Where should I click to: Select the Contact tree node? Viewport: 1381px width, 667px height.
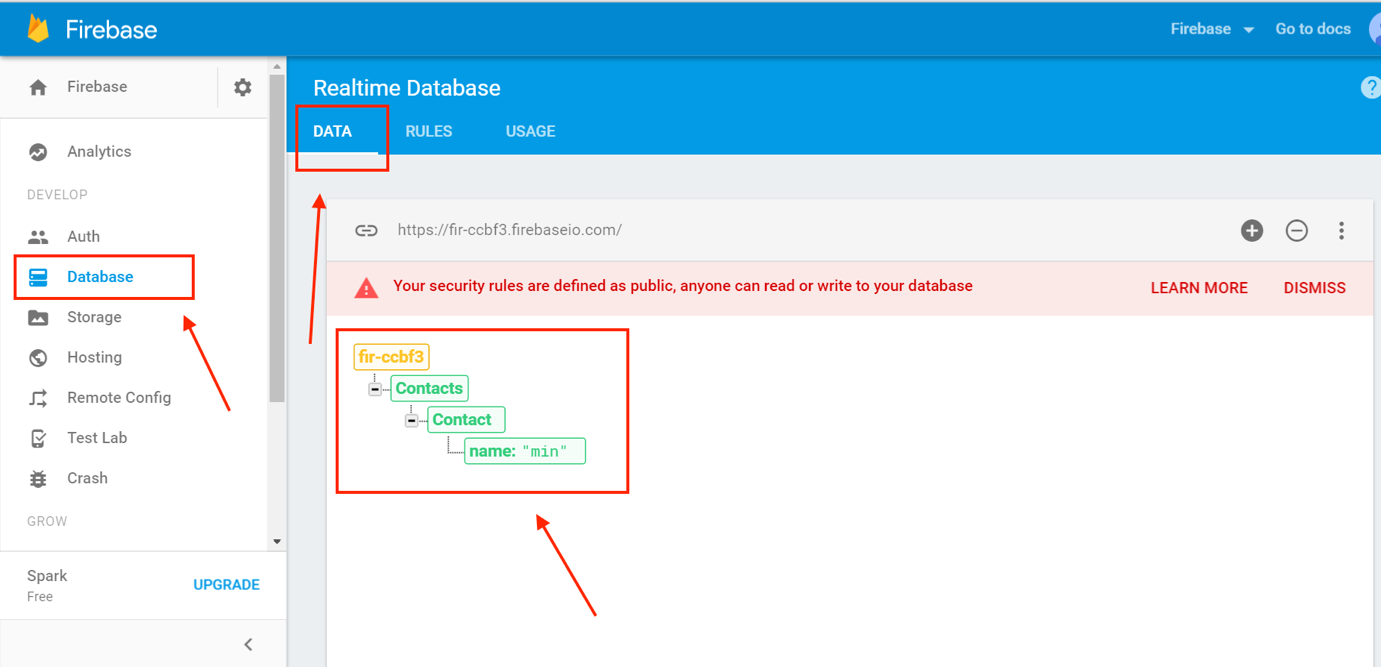pyautogui.click(x=467, y=420)
